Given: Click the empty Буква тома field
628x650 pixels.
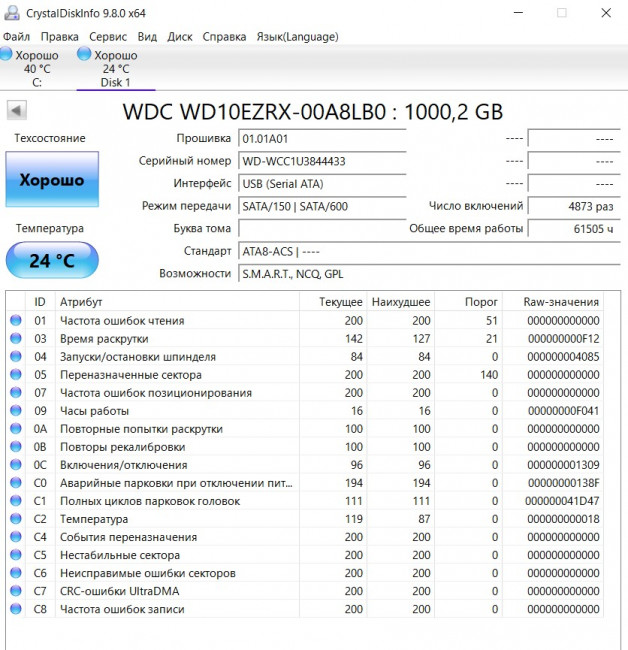Looking at the screenshot, I should point(322,228).
